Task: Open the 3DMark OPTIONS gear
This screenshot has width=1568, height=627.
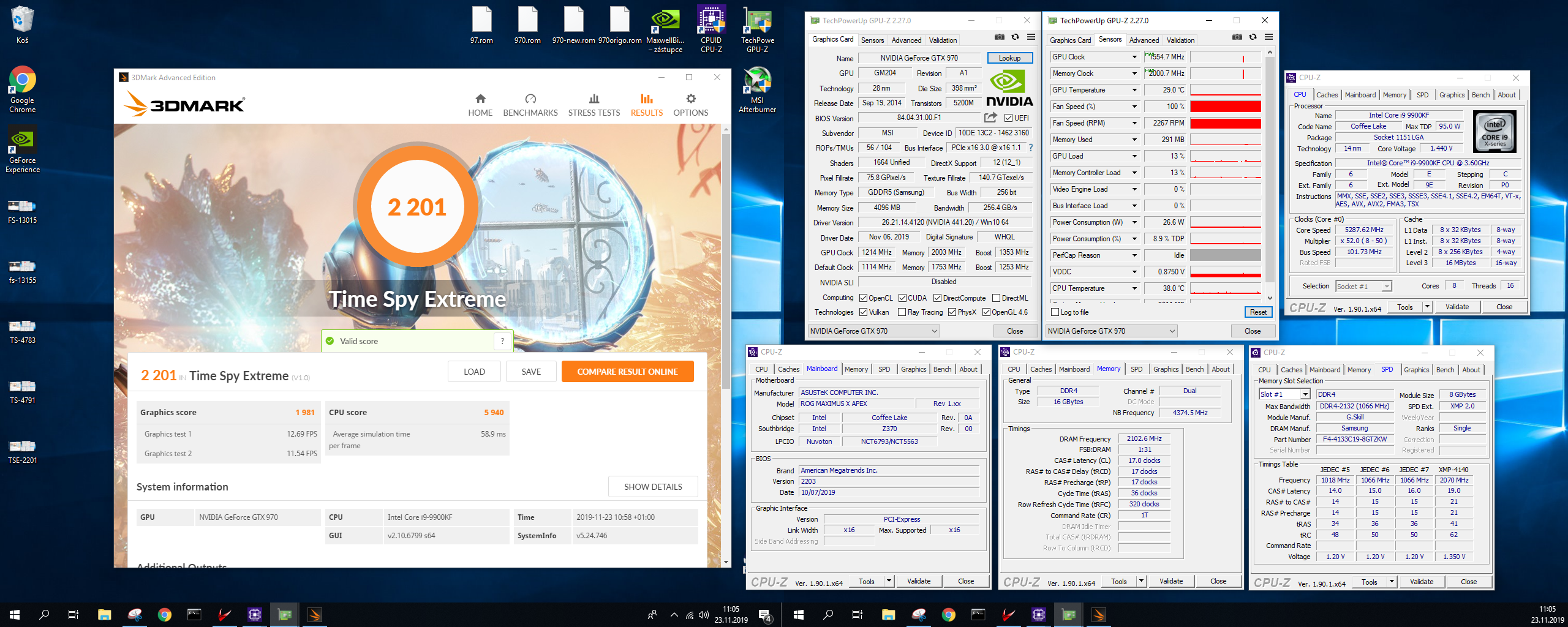Action: point(691,105)
